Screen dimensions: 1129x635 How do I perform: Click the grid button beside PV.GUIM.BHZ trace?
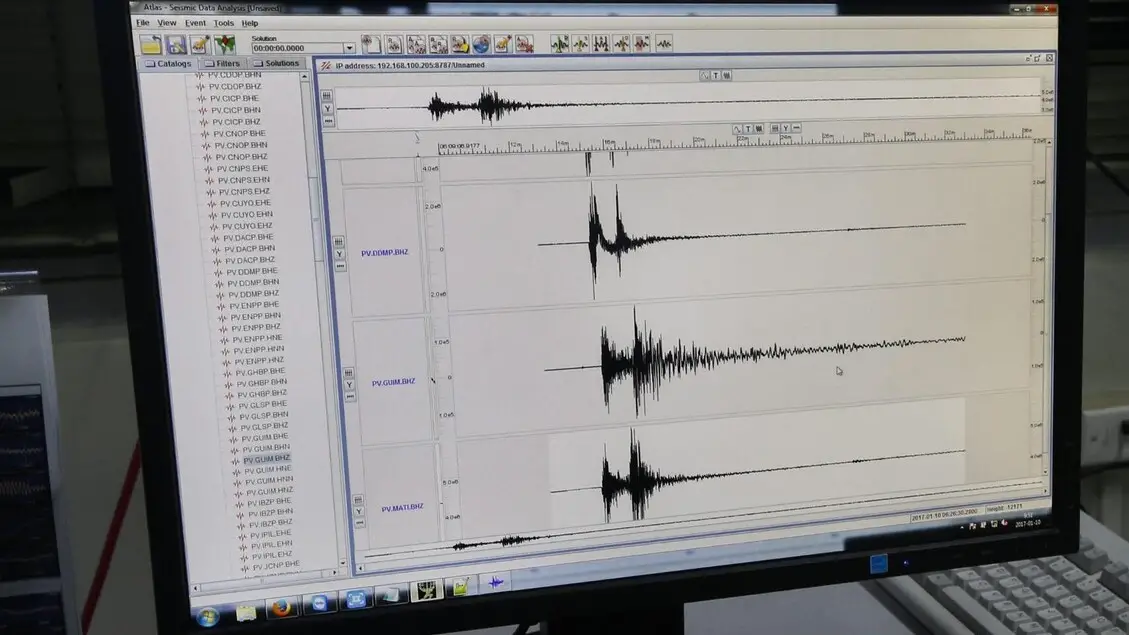coord(348,373)
